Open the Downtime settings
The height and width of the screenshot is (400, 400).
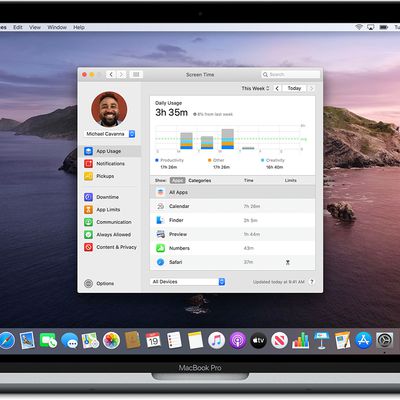coord(101,197)
